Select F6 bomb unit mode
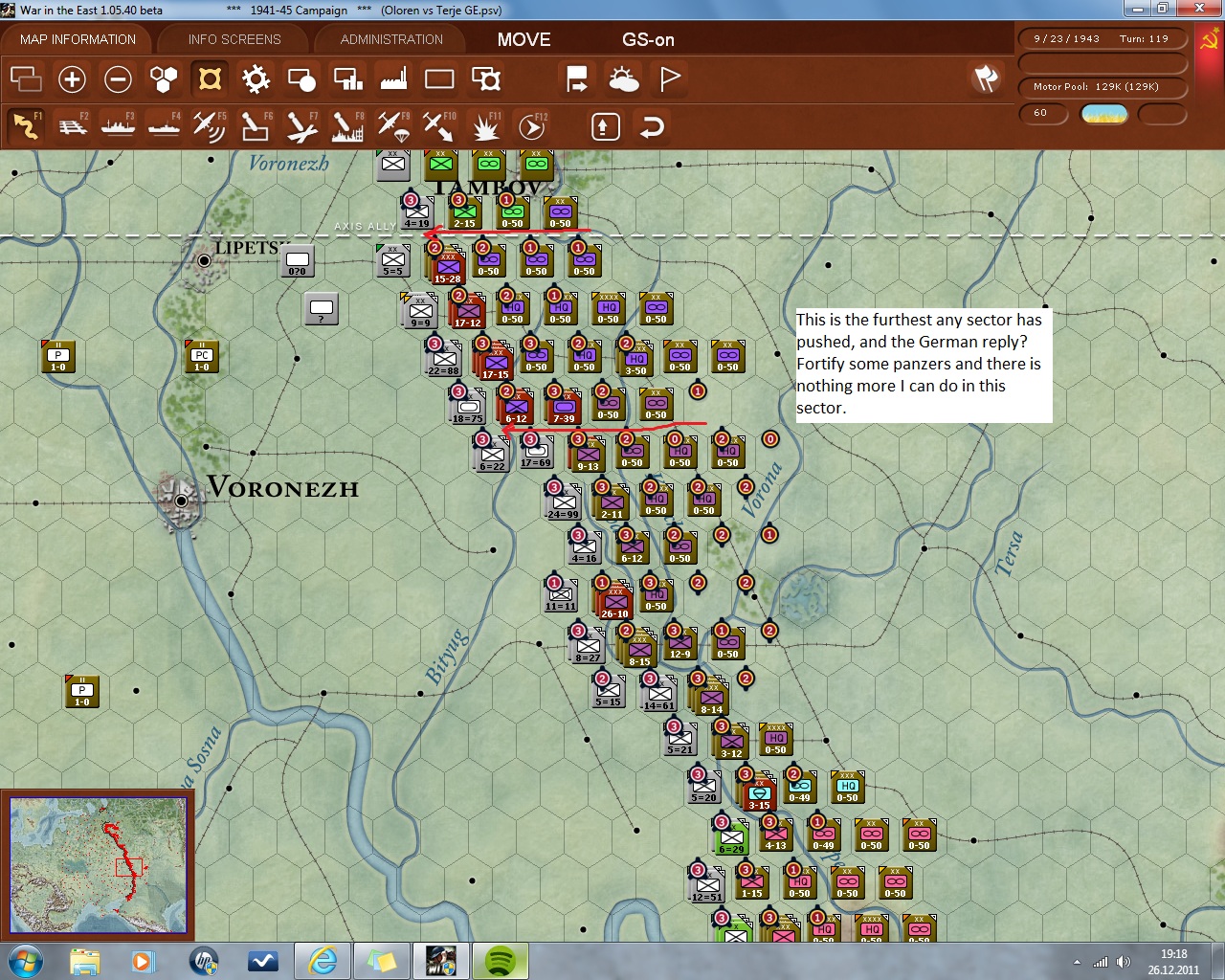 point(256,125)
